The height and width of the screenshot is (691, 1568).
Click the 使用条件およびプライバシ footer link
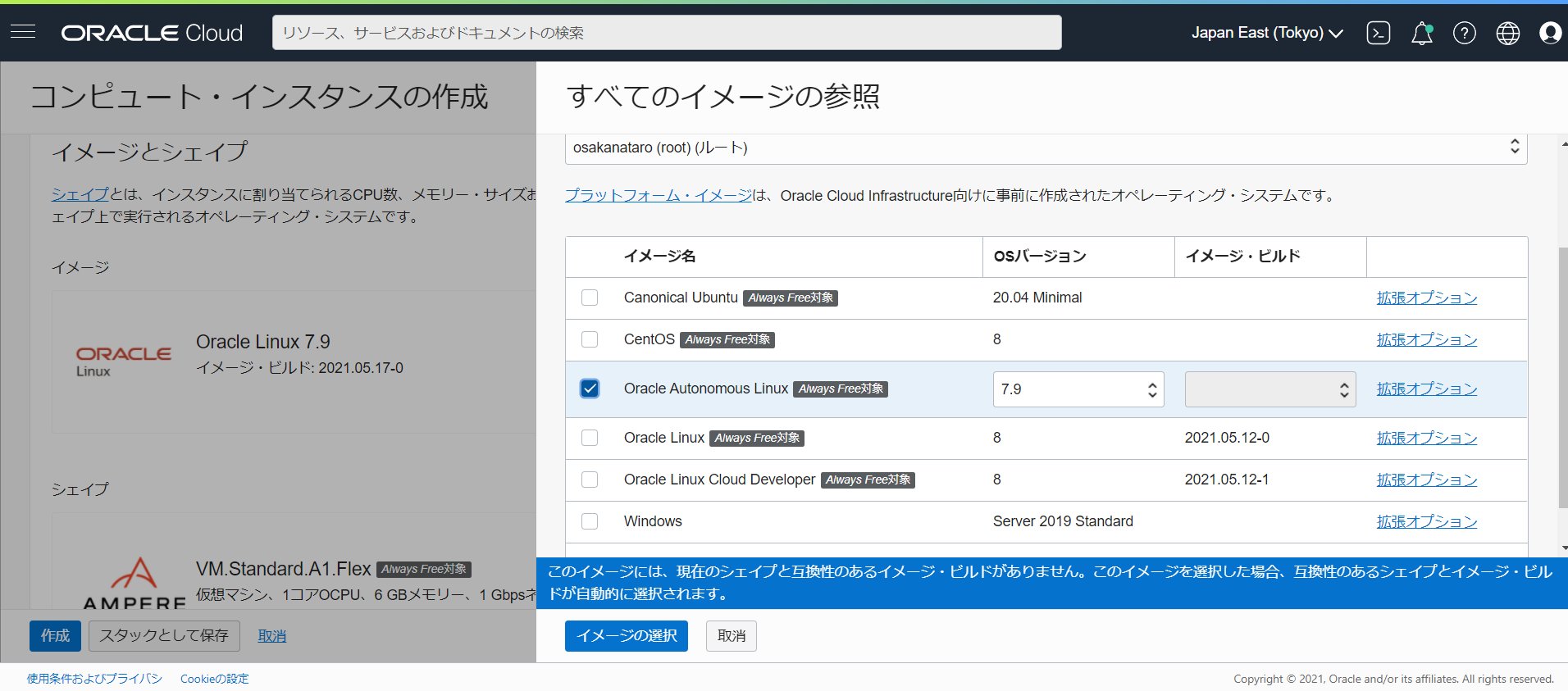(94, 679)
